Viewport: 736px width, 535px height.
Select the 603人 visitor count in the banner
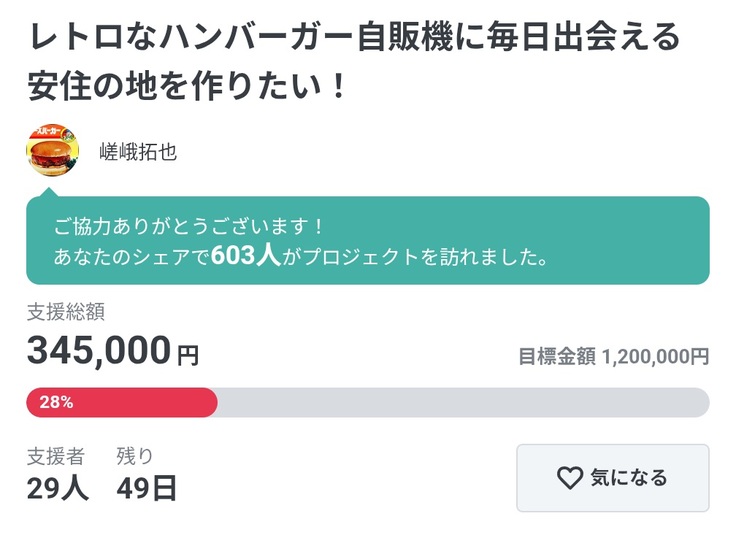pos(245,257)
